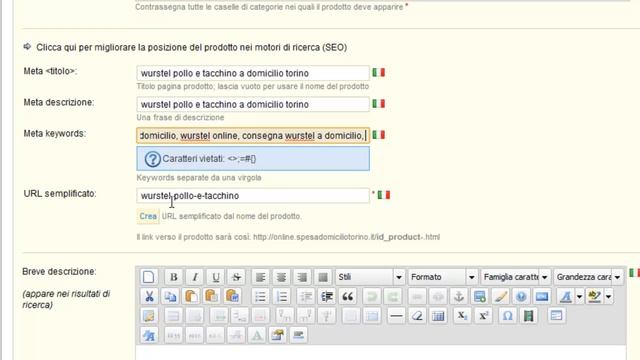Click 'Una frase di descrizione' hint text

[180, 118]
